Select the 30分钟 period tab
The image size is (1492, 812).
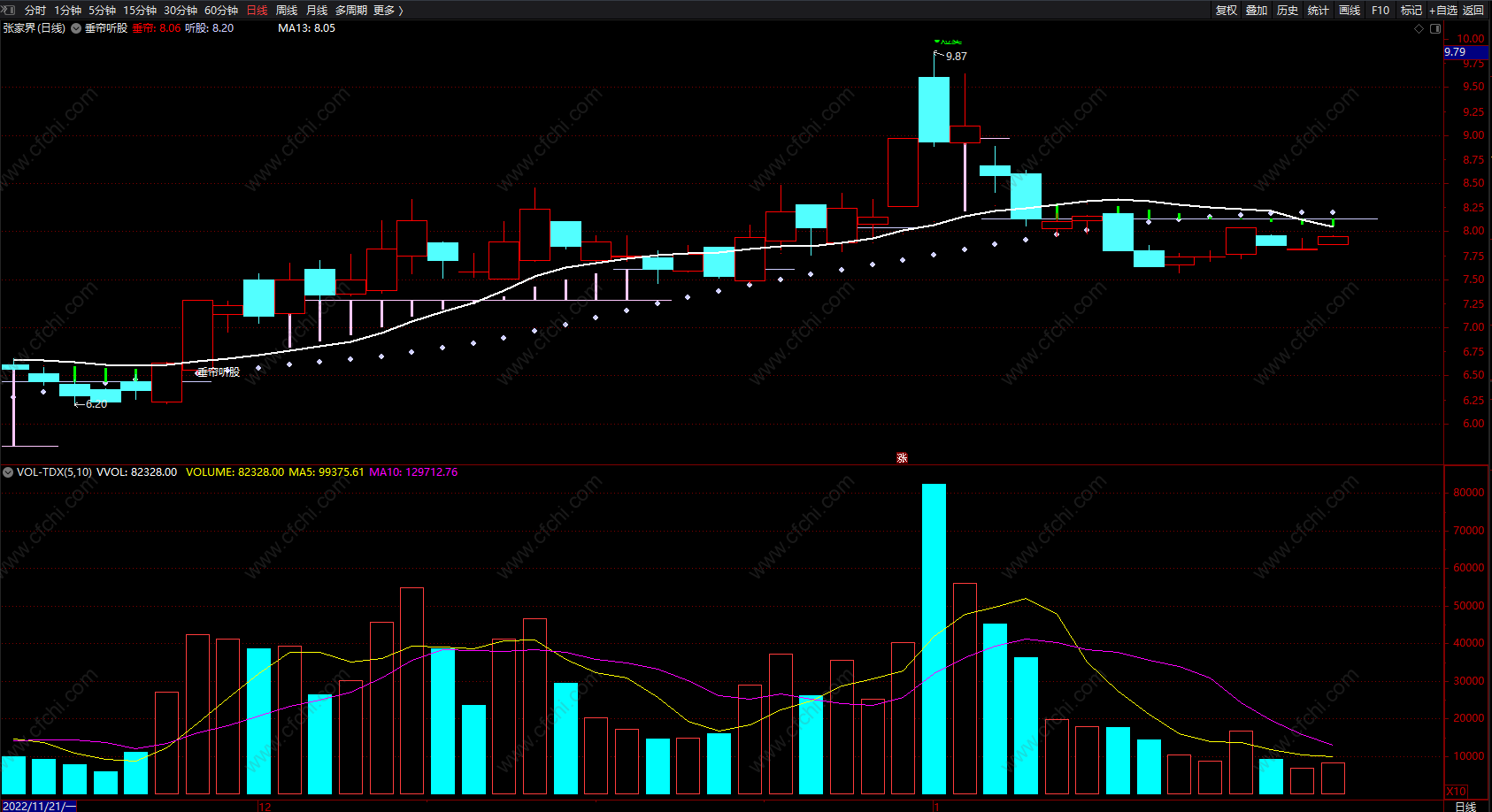[181, 11]
